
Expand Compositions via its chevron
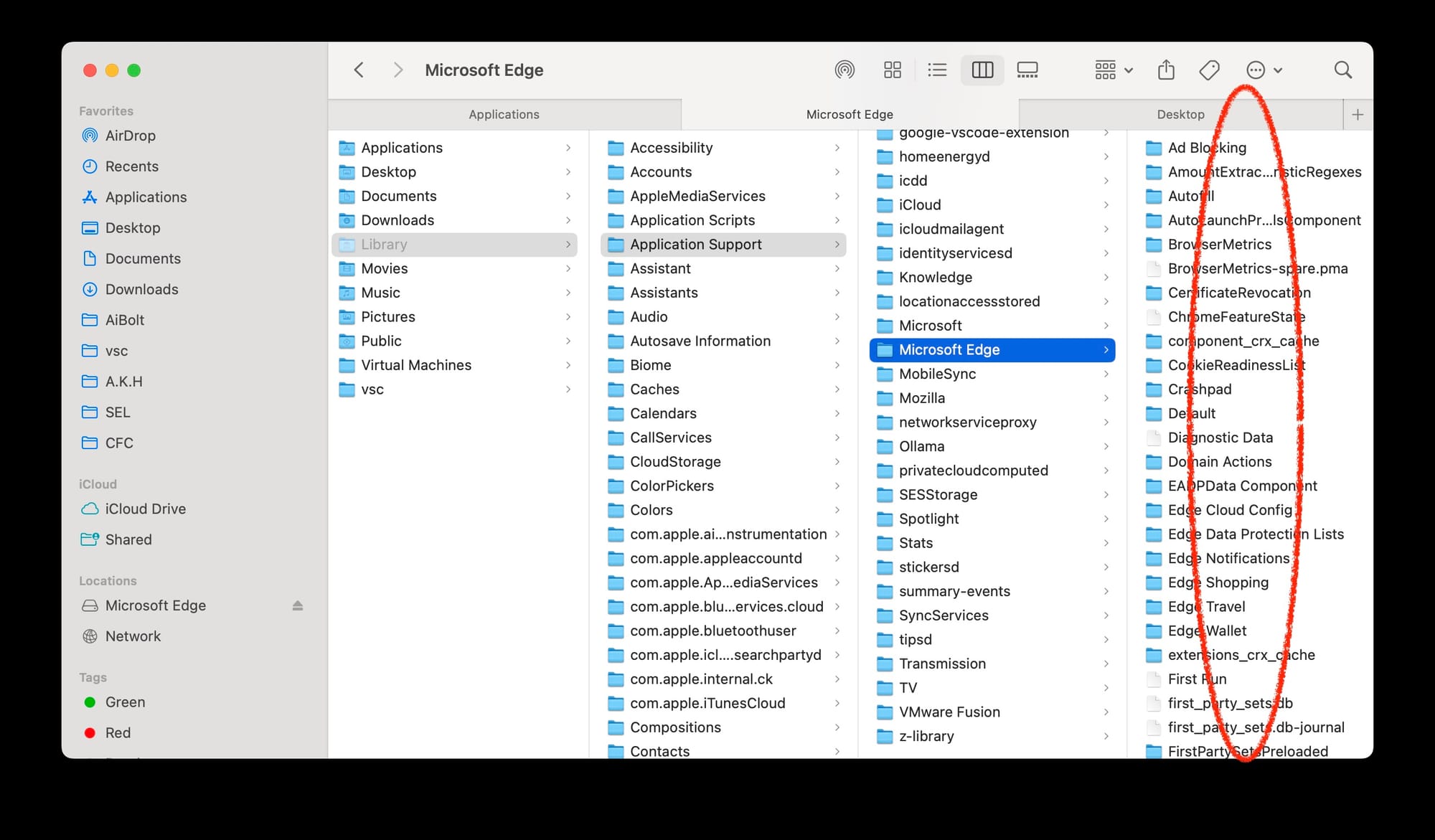pos(837,727)
